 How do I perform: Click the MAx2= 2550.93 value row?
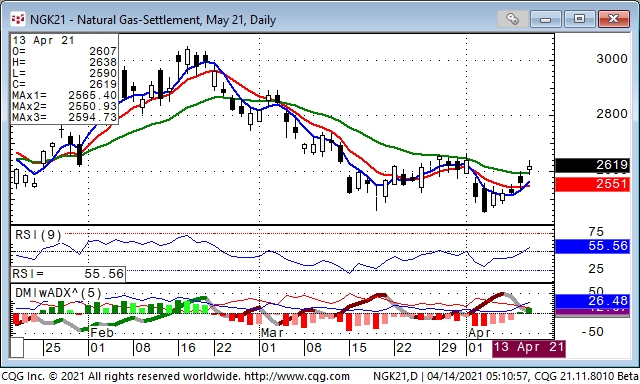pyautogui.click(x=64, y=107)
